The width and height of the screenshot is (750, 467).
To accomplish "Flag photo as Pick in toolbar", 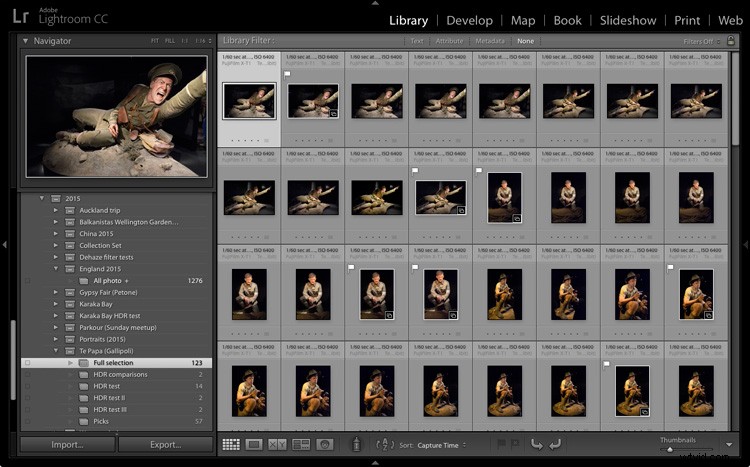I will pos(500,445).
